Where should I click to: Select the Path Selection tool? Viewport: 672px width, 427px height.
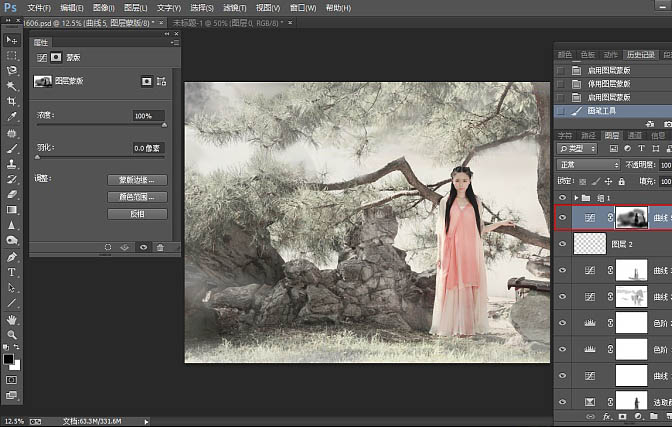tap(12, 288)
